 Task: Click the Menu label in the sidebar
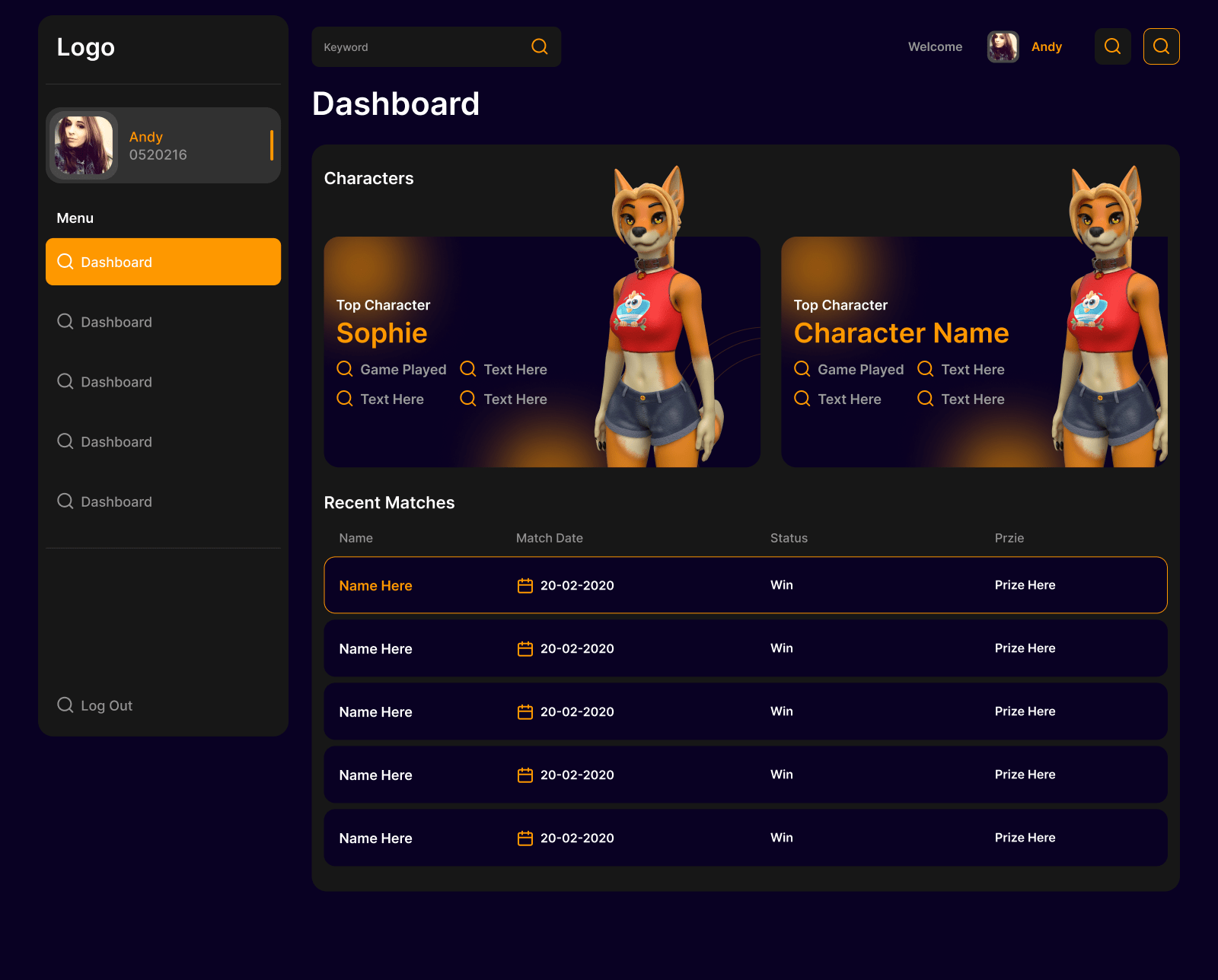(75, 218)
